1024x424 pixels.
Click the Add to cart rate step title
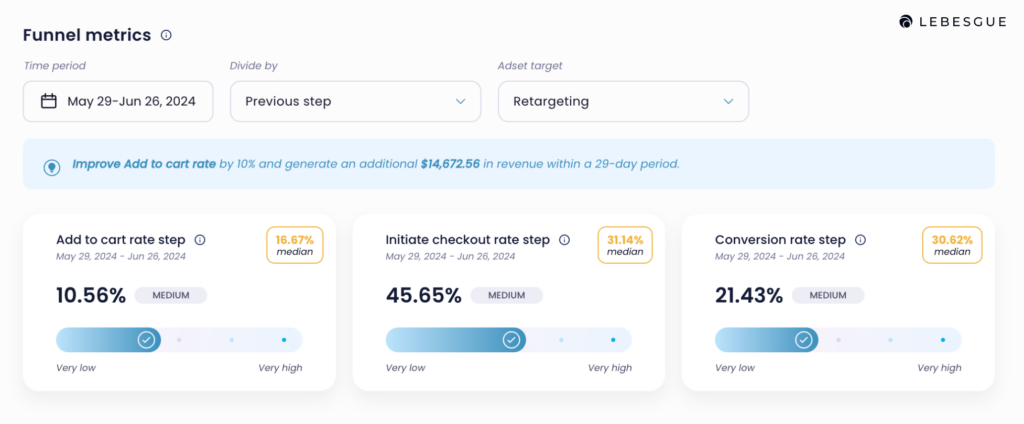[x=121, y=240]
